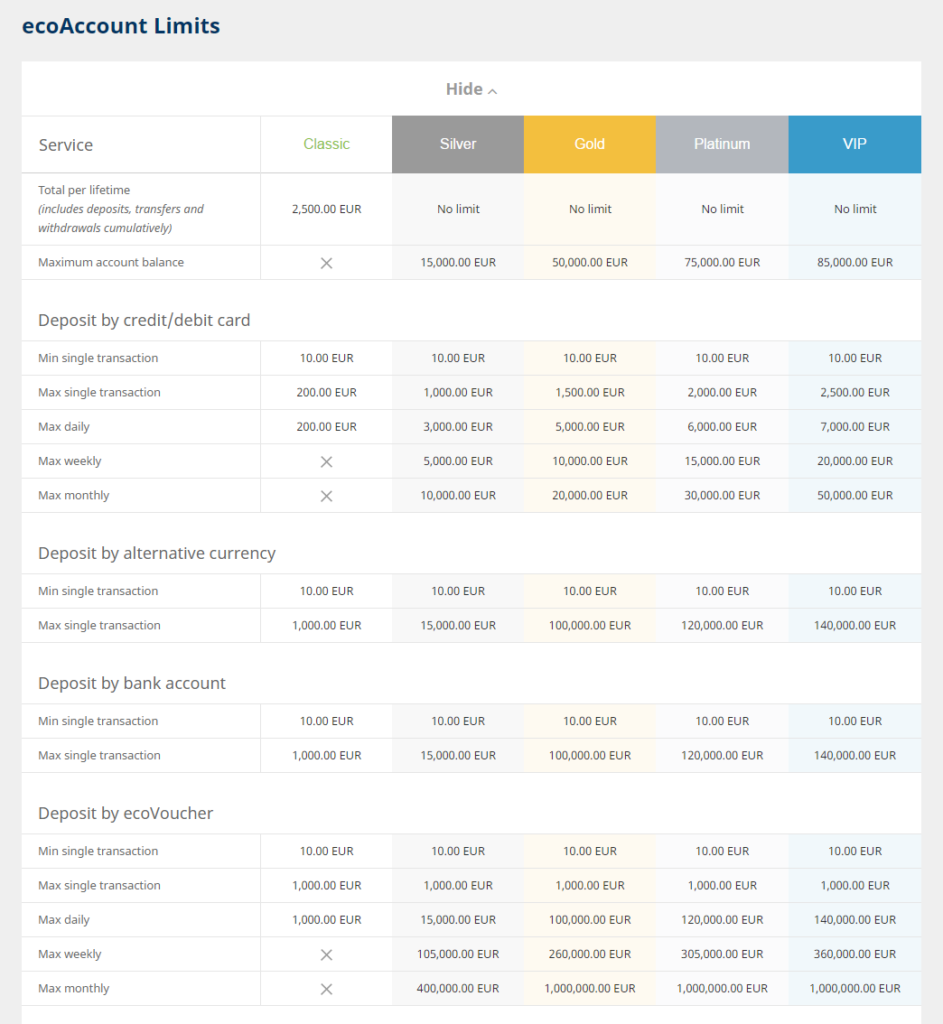Click the 3,000.00 EUR Silver daily card cell
The width and height of the screenshot is (943, 1024).
pyautogui.click(x=458, y=427)
